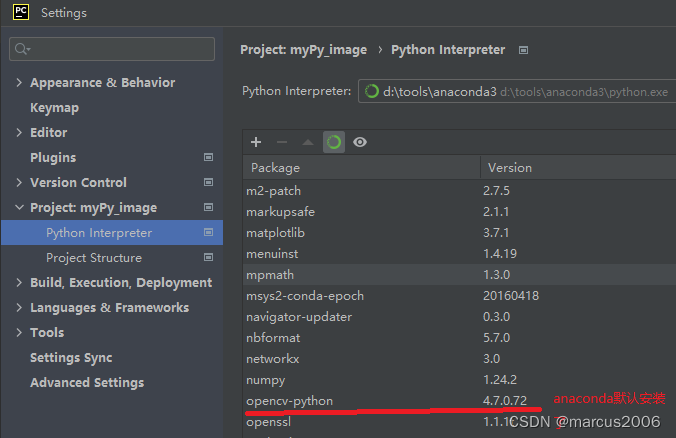The height and width of the screenshot is (438, 676).
Task: Click the settings search field
Action: click(112, 49)
